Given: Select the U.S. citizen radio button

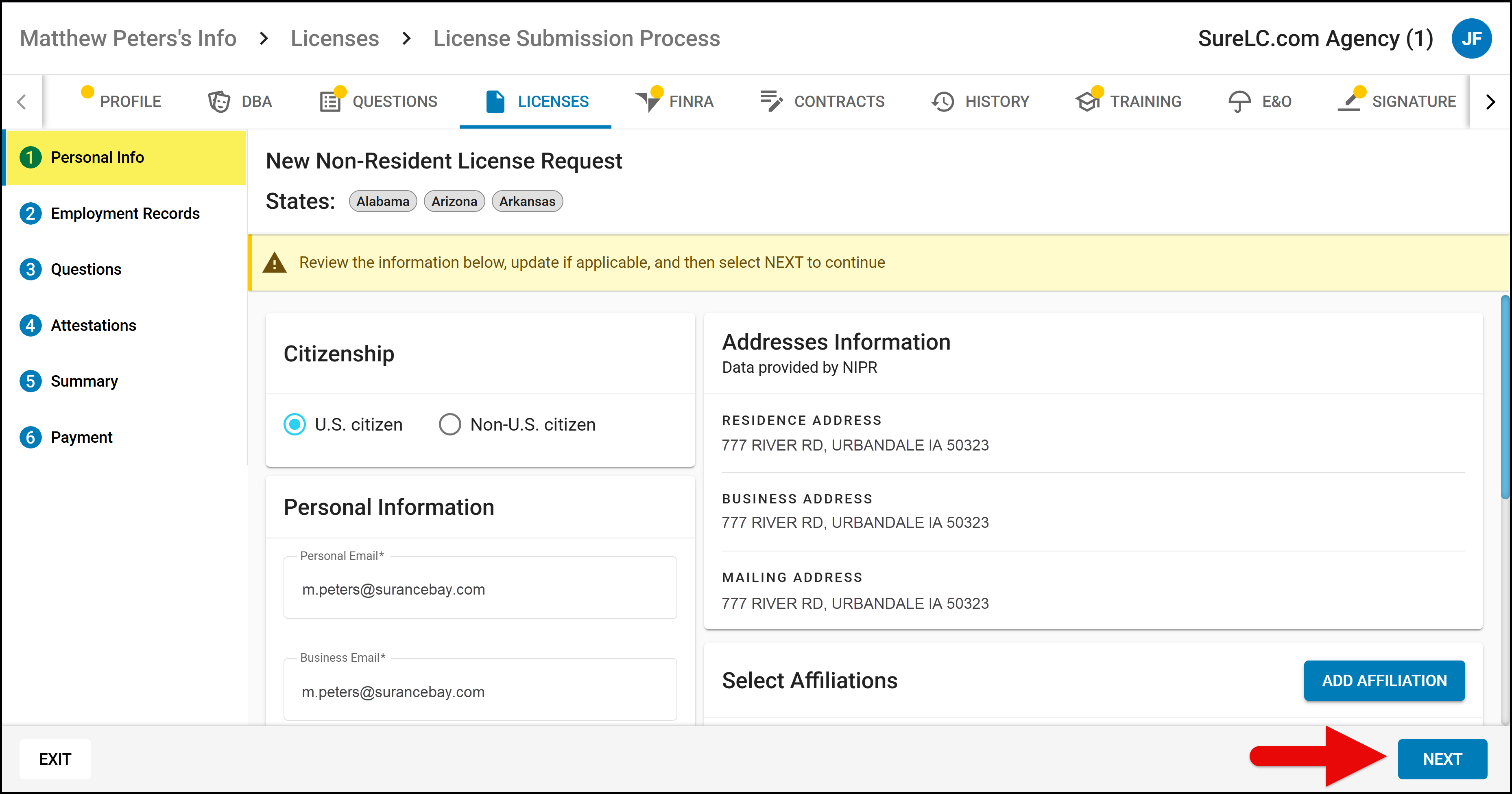Looking at the screenshot, I should (295, 424).
